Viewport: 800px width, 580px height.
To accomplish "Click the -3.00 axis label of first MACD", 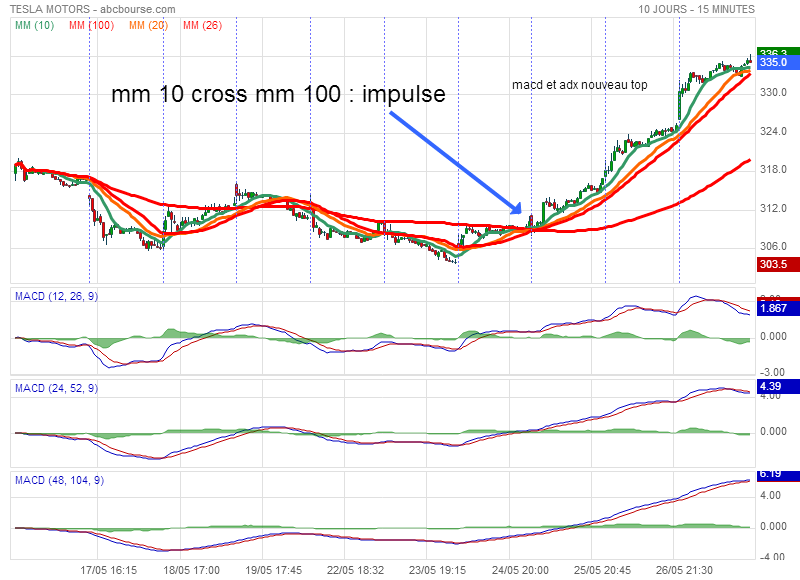I will tap(773, 372).
